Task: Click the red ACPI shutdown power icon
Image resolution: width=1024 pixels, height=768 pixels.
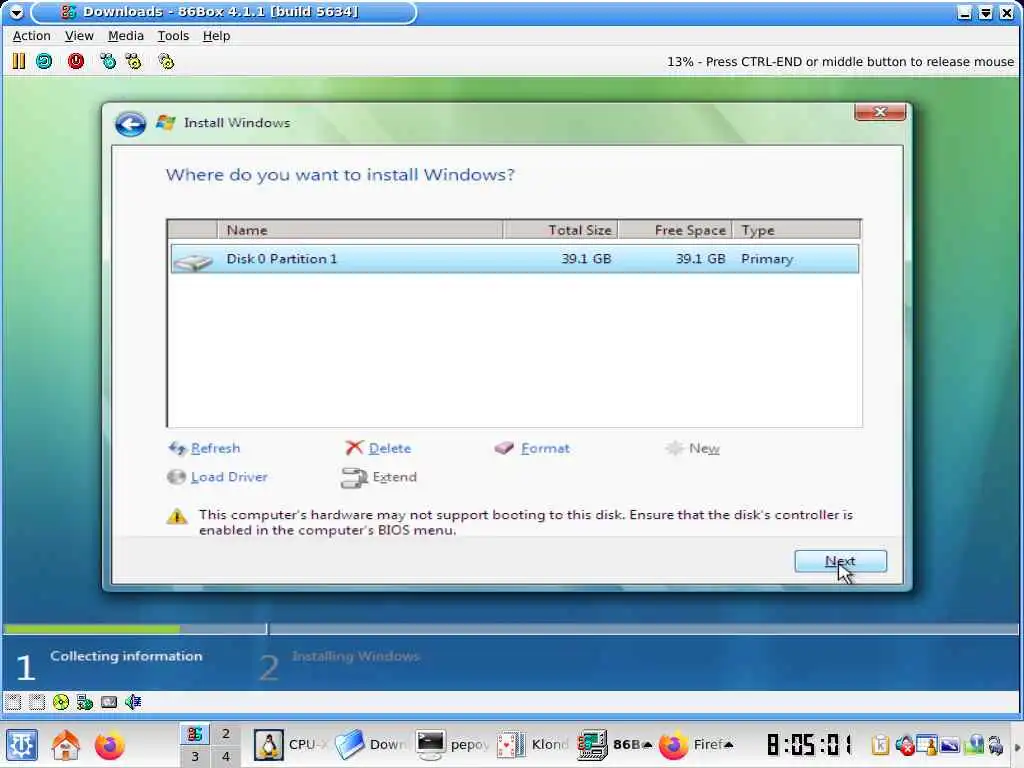Action: click(x=76, y=61)
